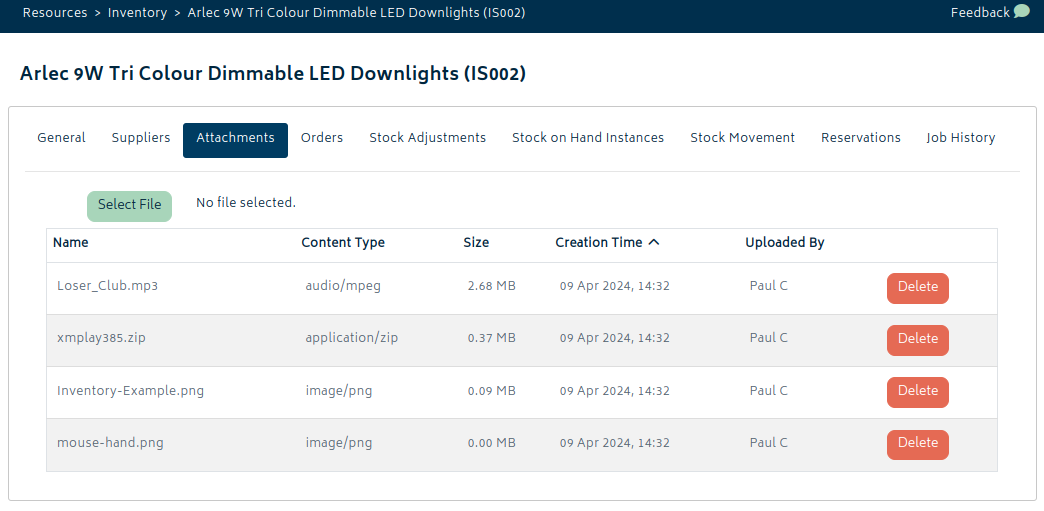This screenshot has width=1044, height=511.
Task: Sort by Uploaded By column header
Action: 784,243
